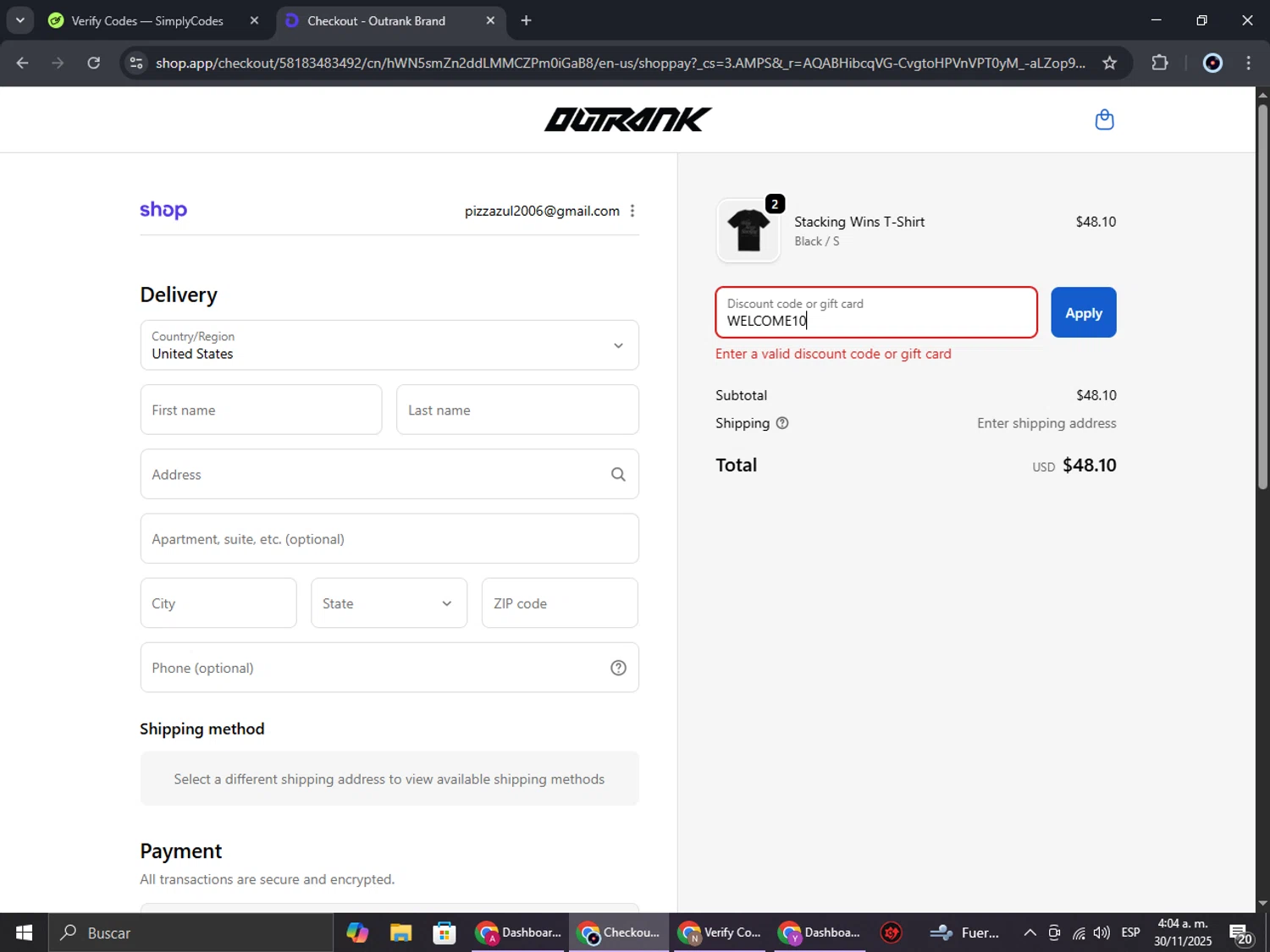Open account options menu next to email

(632, 211)
